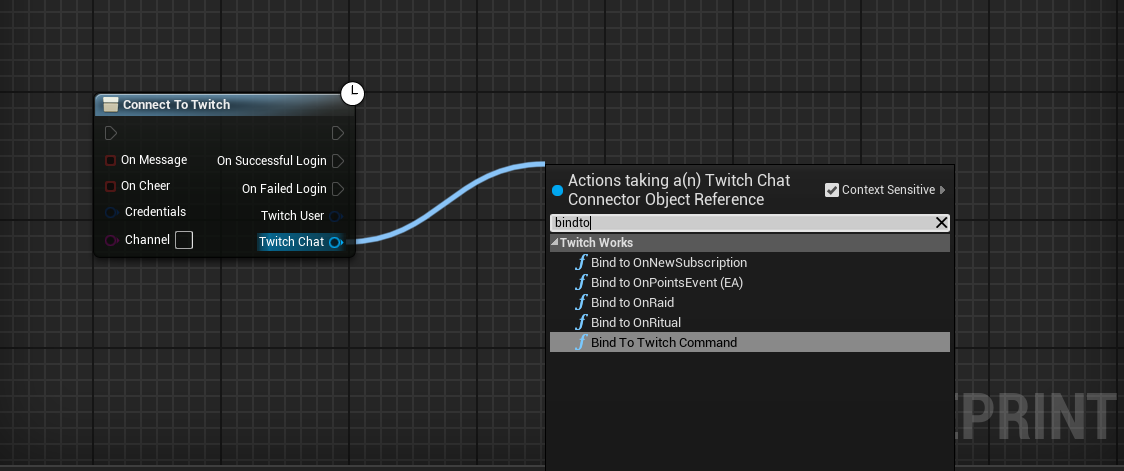
Task: Pick Bind to OnPointsEvent (EA) action
Action: coord(666,282)
